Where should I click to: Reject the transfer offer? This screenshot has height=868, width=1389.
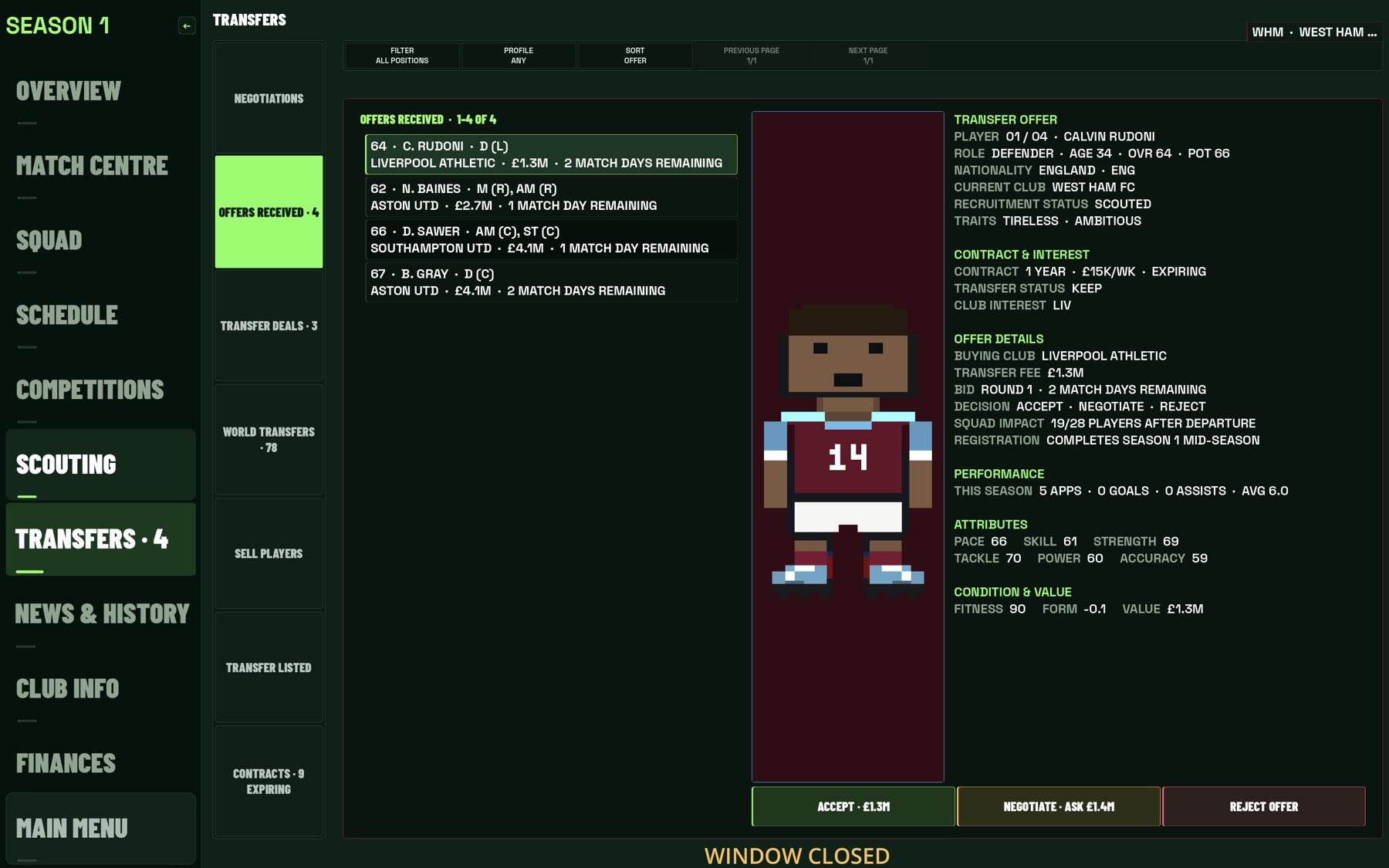(1264, 806)
